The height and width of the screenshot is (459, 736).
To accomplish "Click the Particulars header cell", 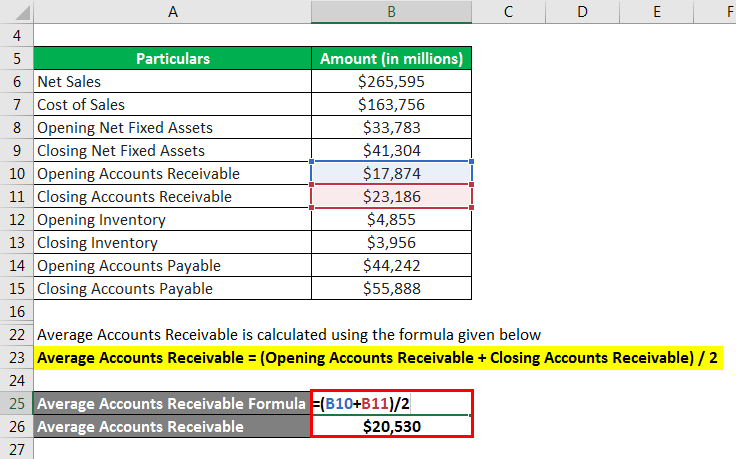I will pyautogui.click(x=172, y=58).
